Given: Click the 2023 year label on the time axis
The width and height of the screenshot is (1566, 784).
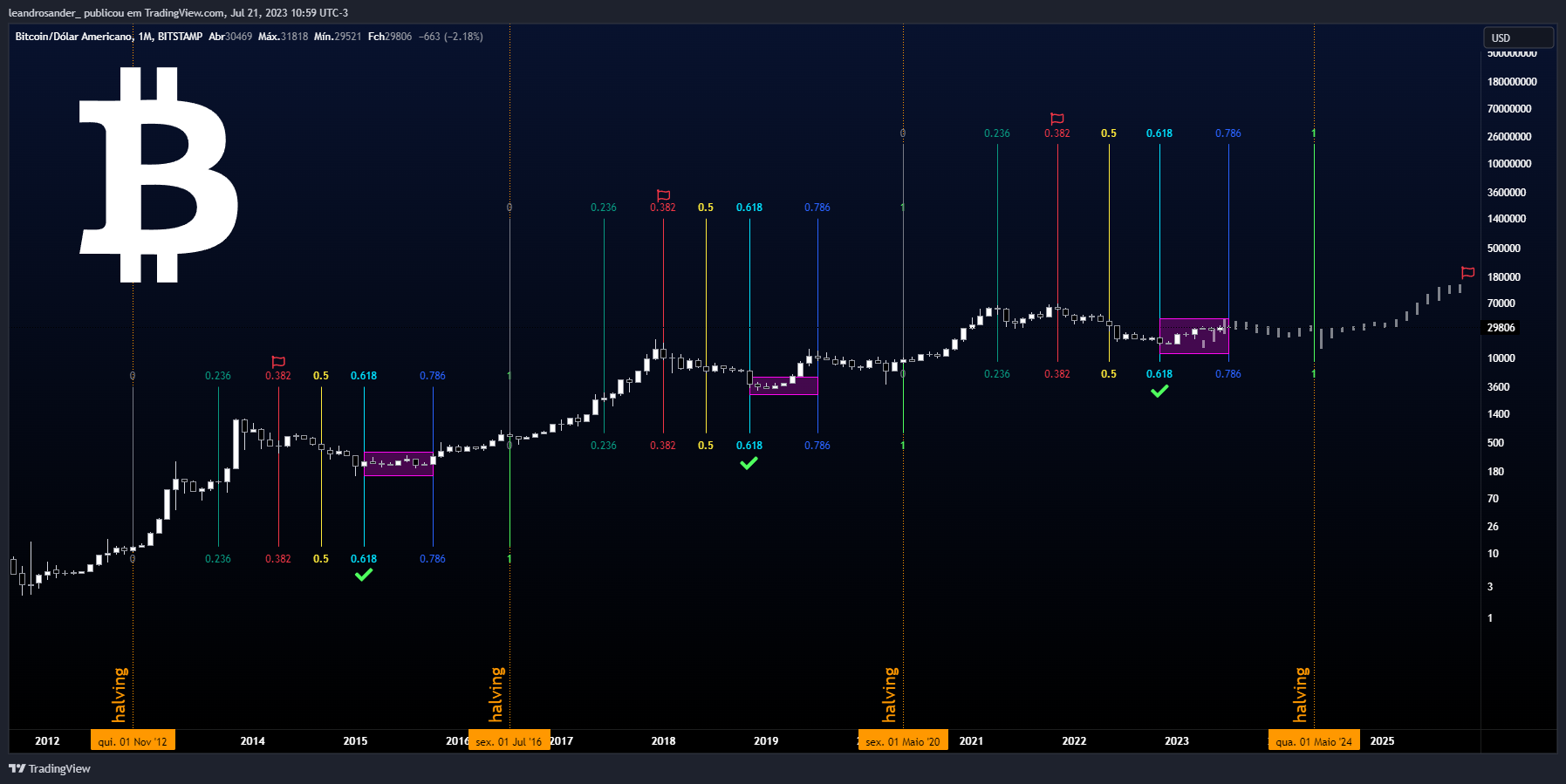Looking at the screenshot, I should 1177,741.
